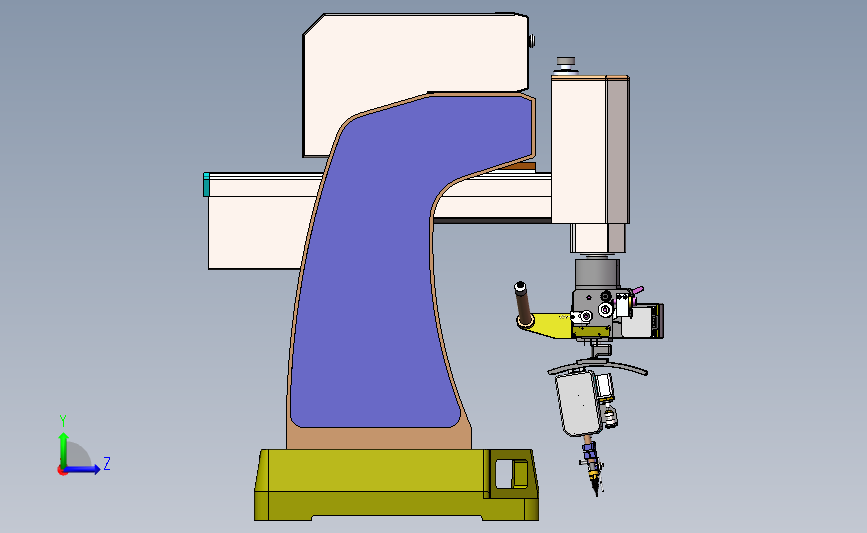The image size is (867, 533).
Task: Select the teal end cap on the beam
Action: (206, 184)
